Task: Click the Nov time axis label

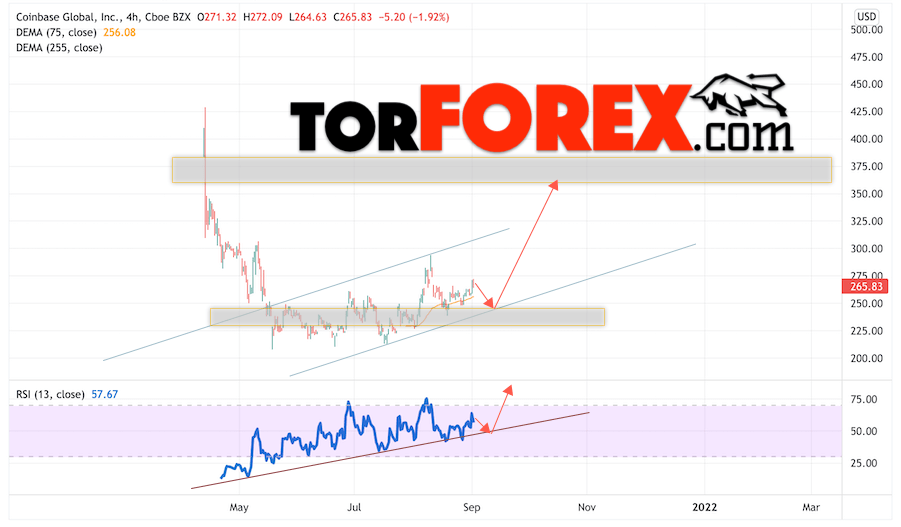Action: pyautogui.click(x=587, y=507)
